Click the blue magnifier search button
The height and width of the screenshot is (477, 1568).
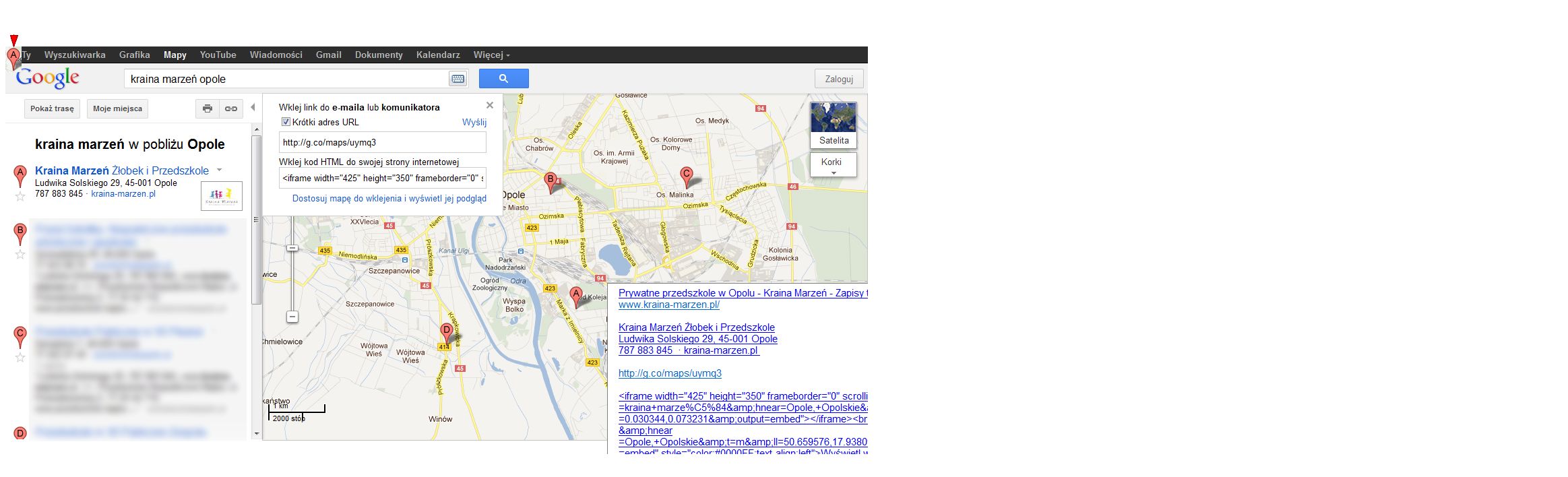point(503,79)
